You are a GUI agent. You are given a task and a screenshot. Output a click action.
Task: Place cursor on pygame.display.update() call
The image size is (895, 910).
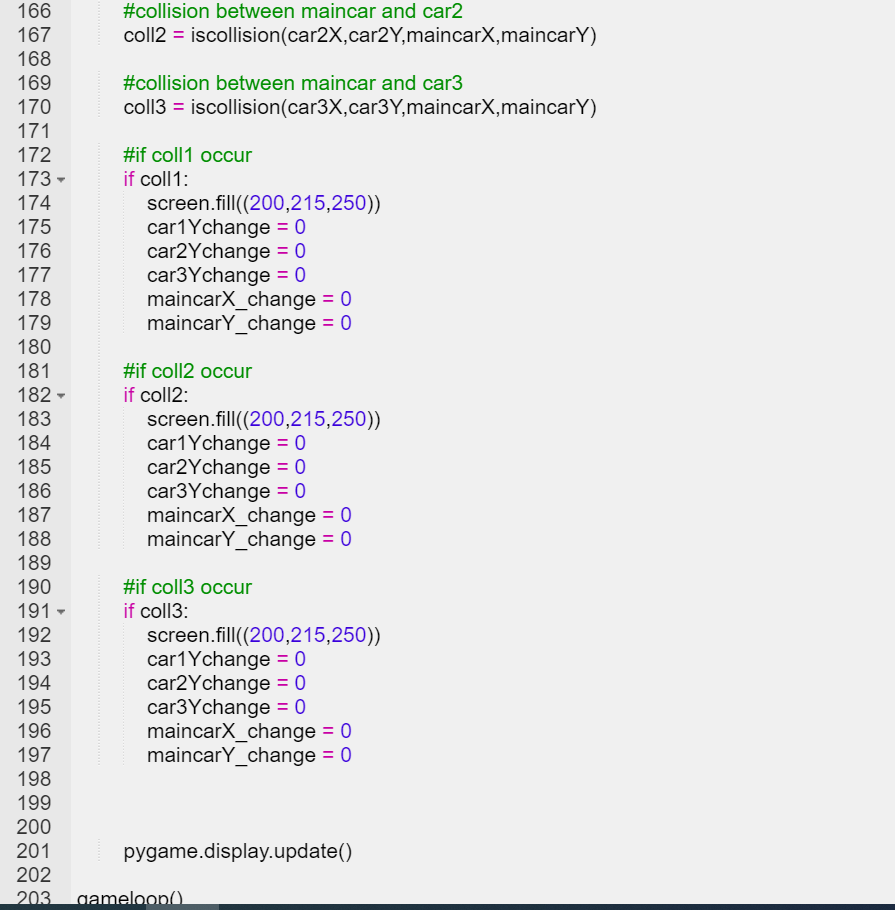tap(238, 851)
